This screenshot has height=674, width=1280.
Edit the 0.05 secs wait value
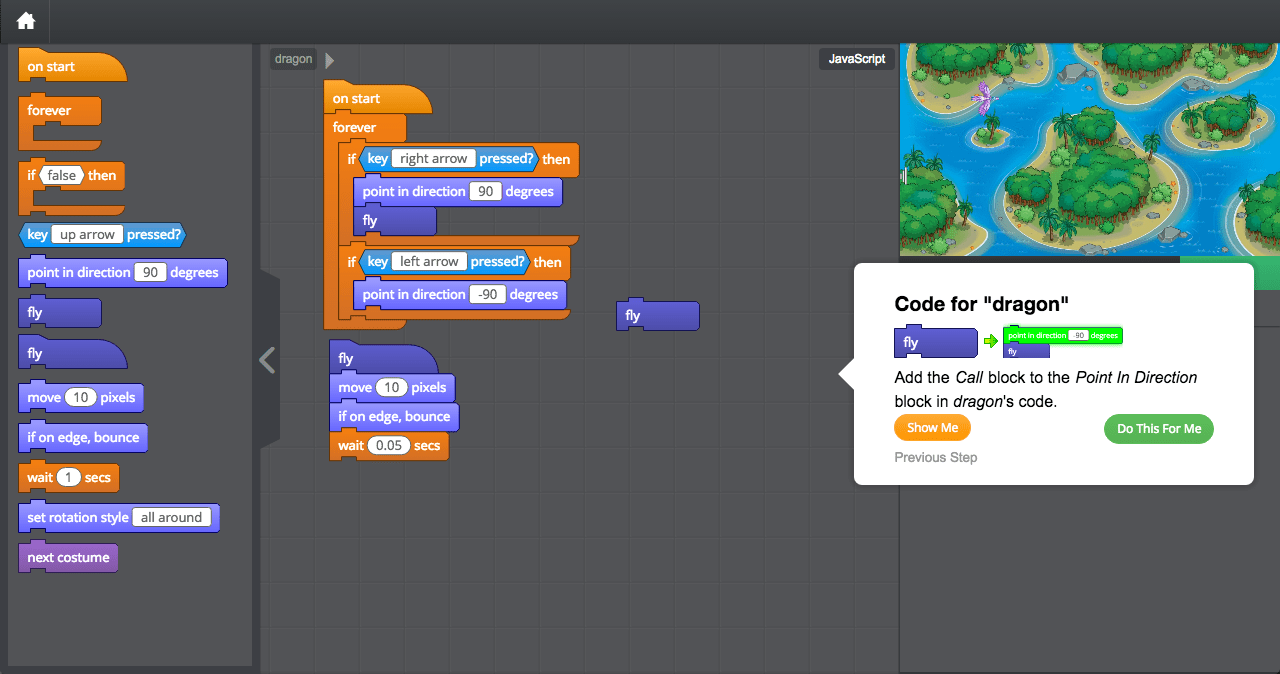pyautogui.click(x=389, y=446)
